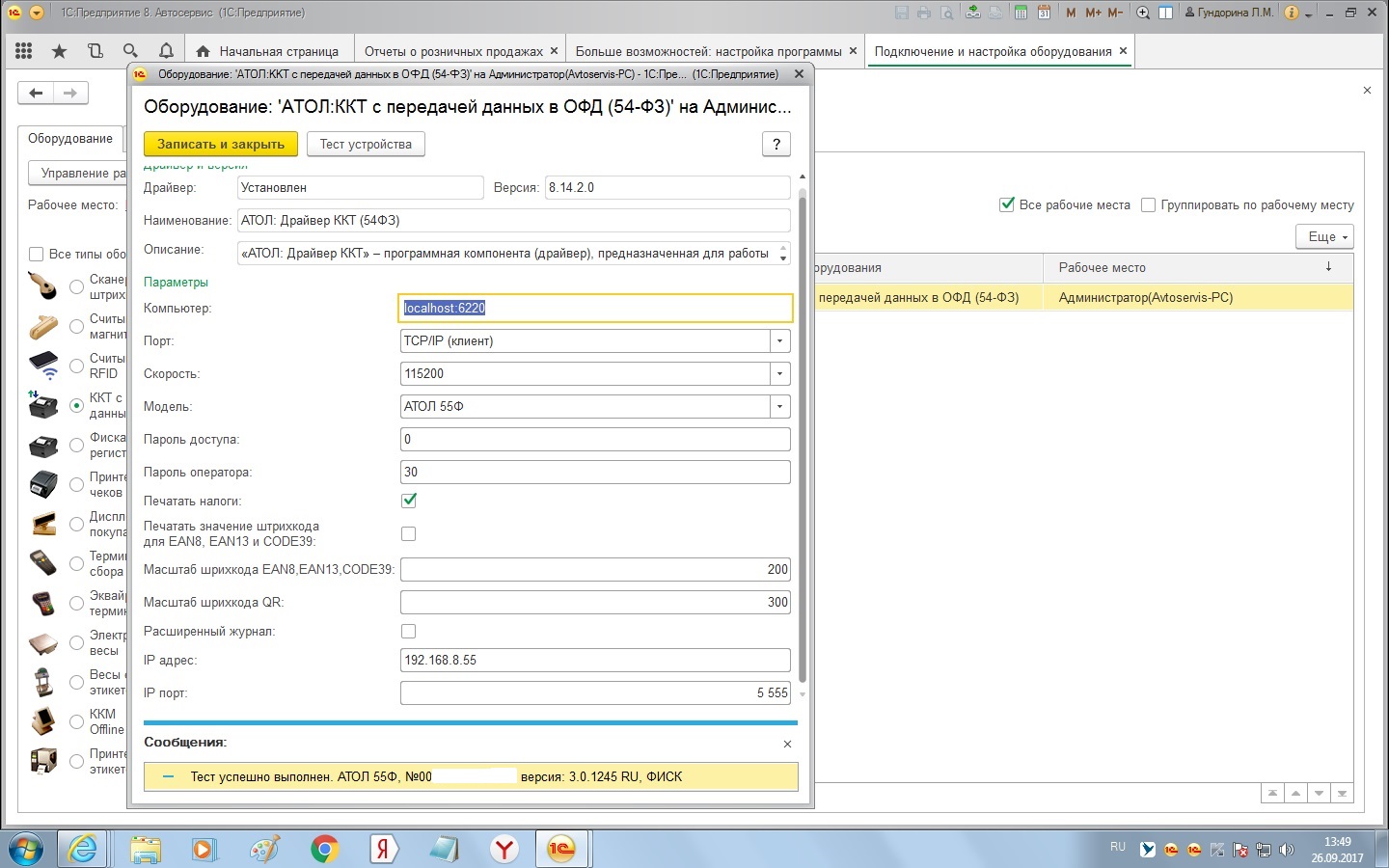Screen dimensions: 1389x868
Task: Open the Порт dropdown arrow
Action: pos(779,340)
